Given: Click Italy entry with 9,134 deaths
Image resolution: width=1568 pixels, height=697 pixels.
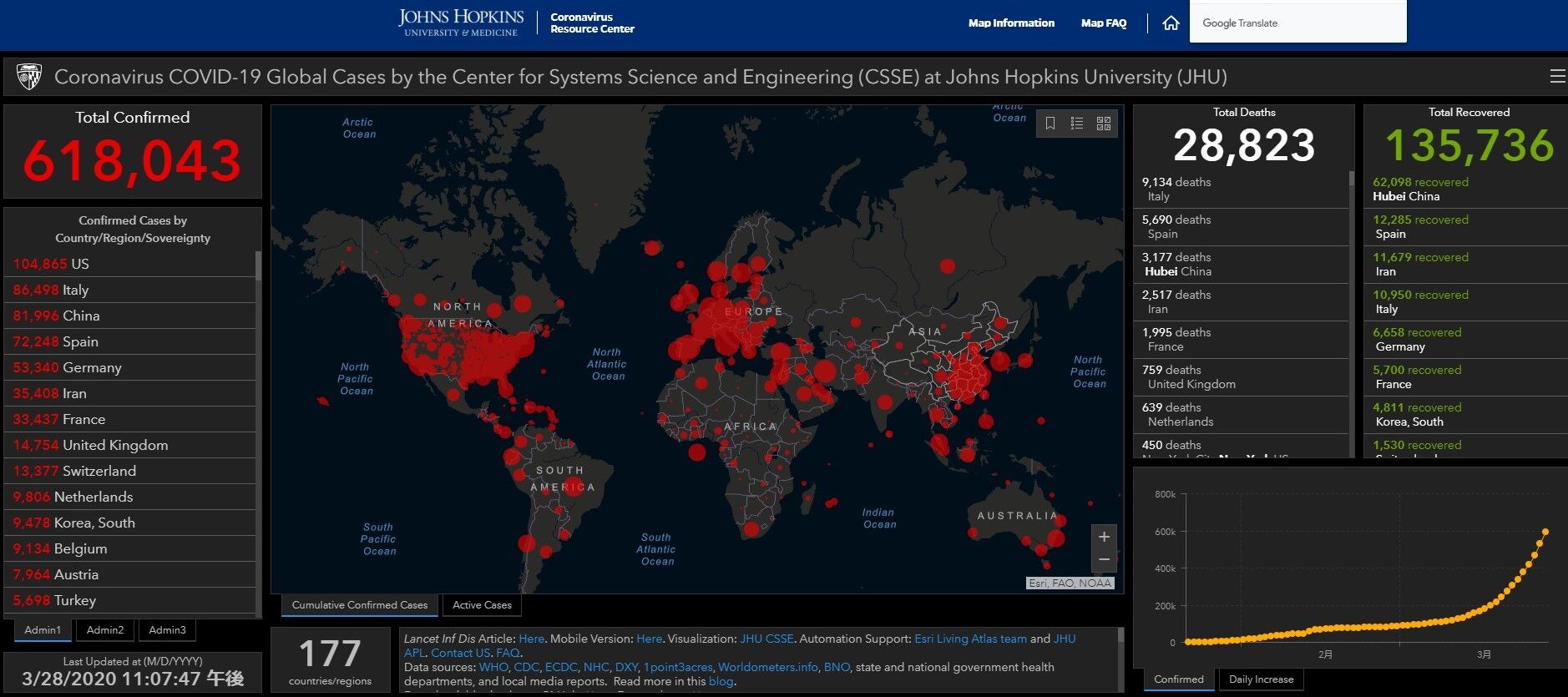Looking at the screenshot, I should pyautogui.click(x=1242, y=189).
